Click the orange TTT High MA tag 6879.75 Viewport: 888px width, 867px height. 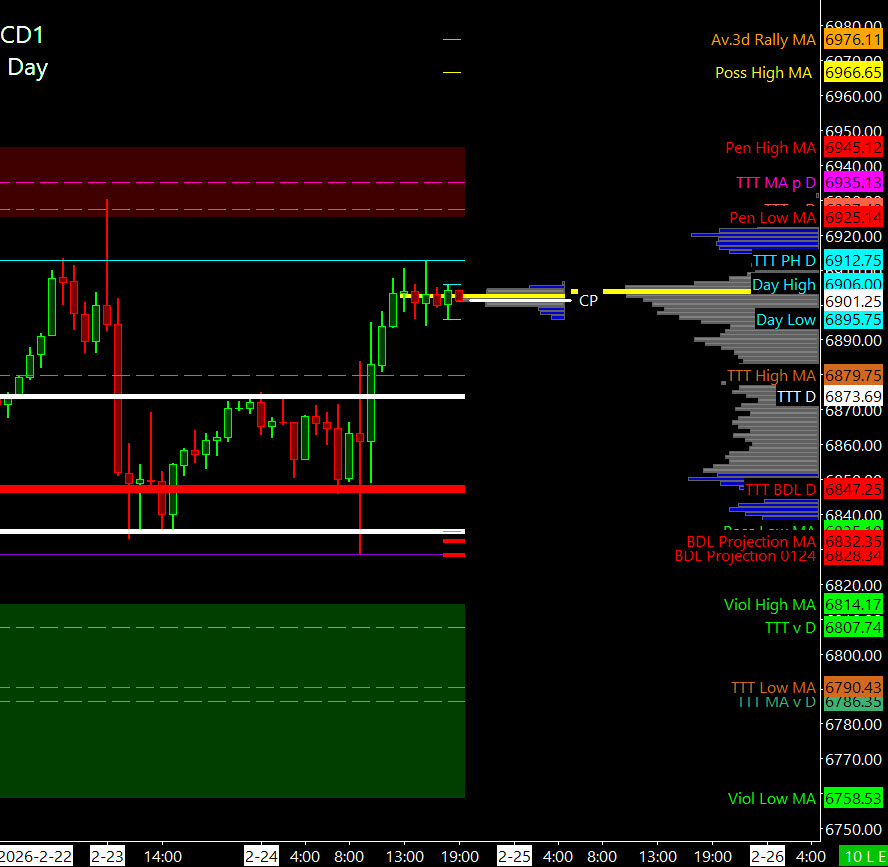tap(853, 376)
